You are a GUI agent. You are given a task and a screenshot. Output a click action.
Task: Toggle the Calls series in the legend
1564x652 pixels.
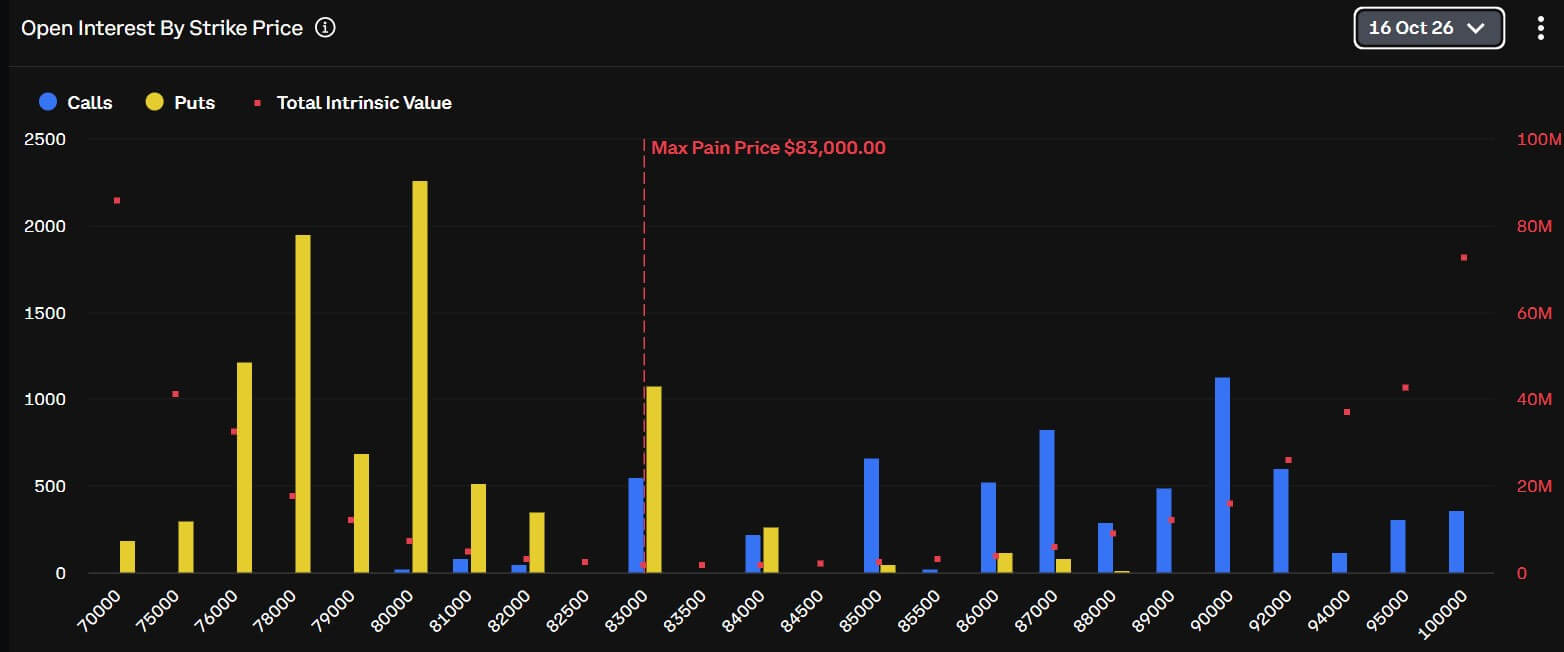tap(76, 102)
